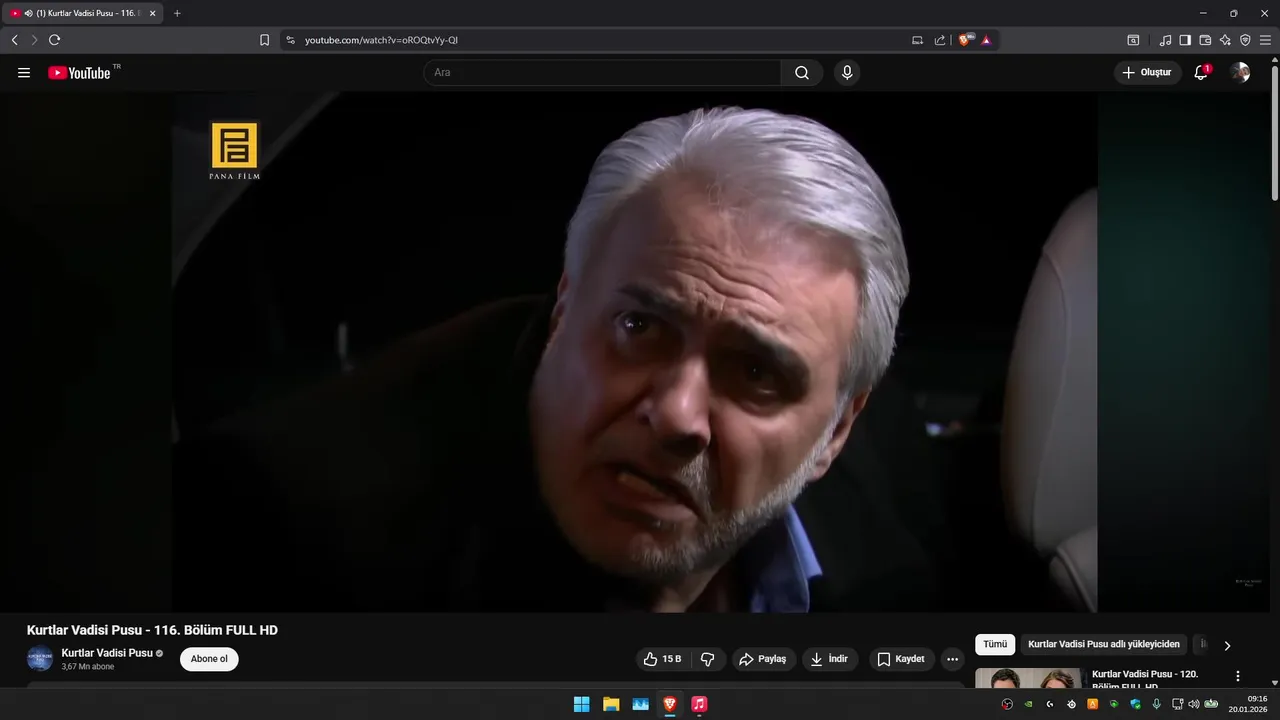Select 'Kurtlar Vadisi Pusu adlı yükleyiciden' chip
The image size is (1280, 720).
pos(1104,645)
